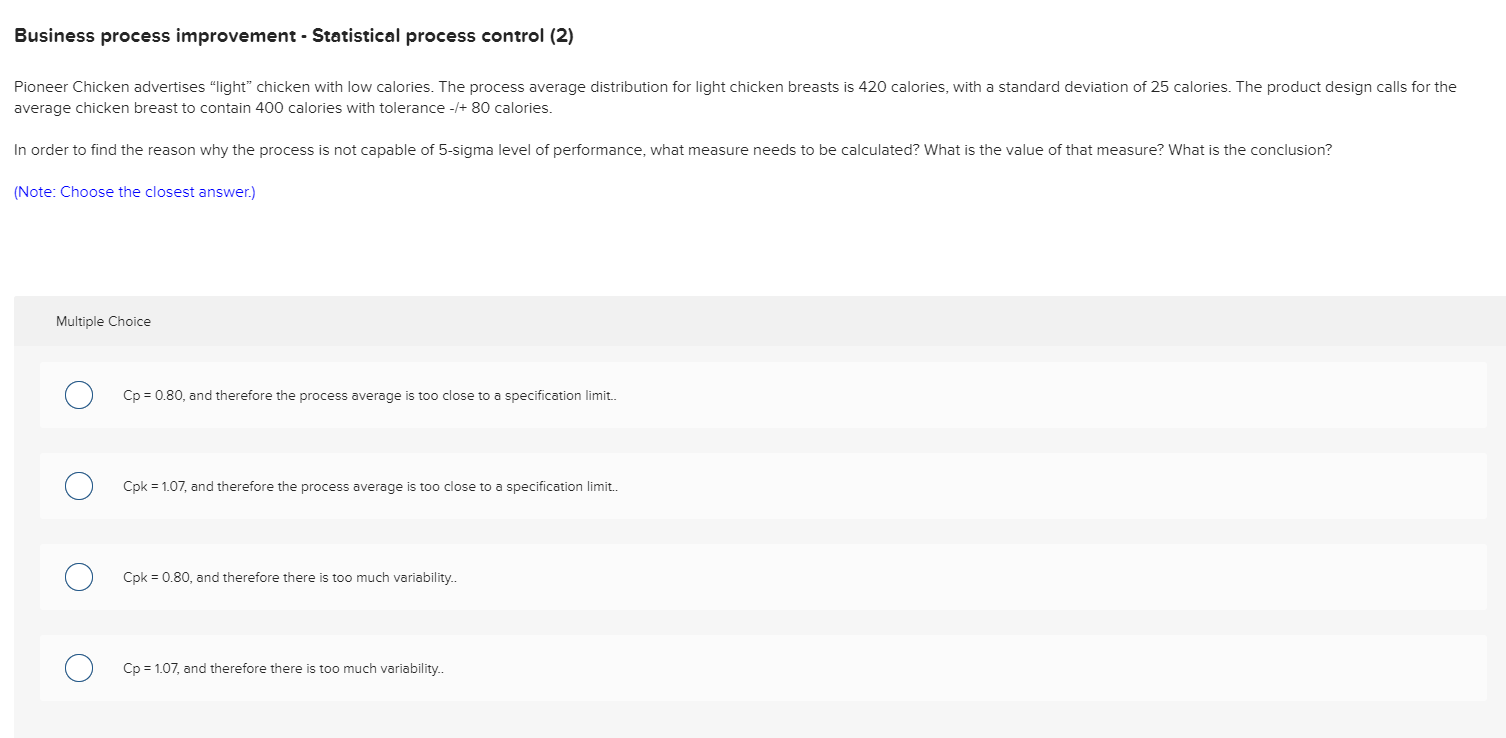Select the radio button for Cp = 1.07 answer
Image resolution: width=1506 pixels, height=738 pixels.
[78, 667]
